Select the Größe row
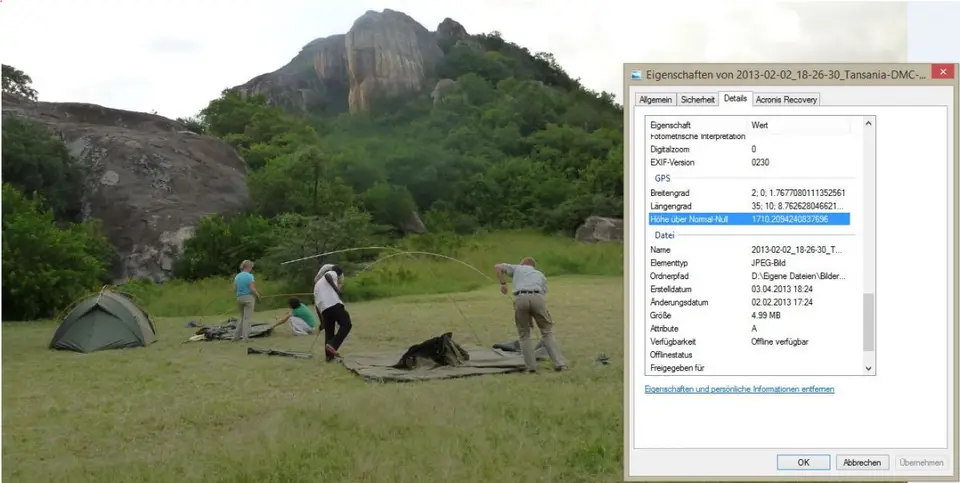Screen dimensions: 960x483 [x=749, y=315]
